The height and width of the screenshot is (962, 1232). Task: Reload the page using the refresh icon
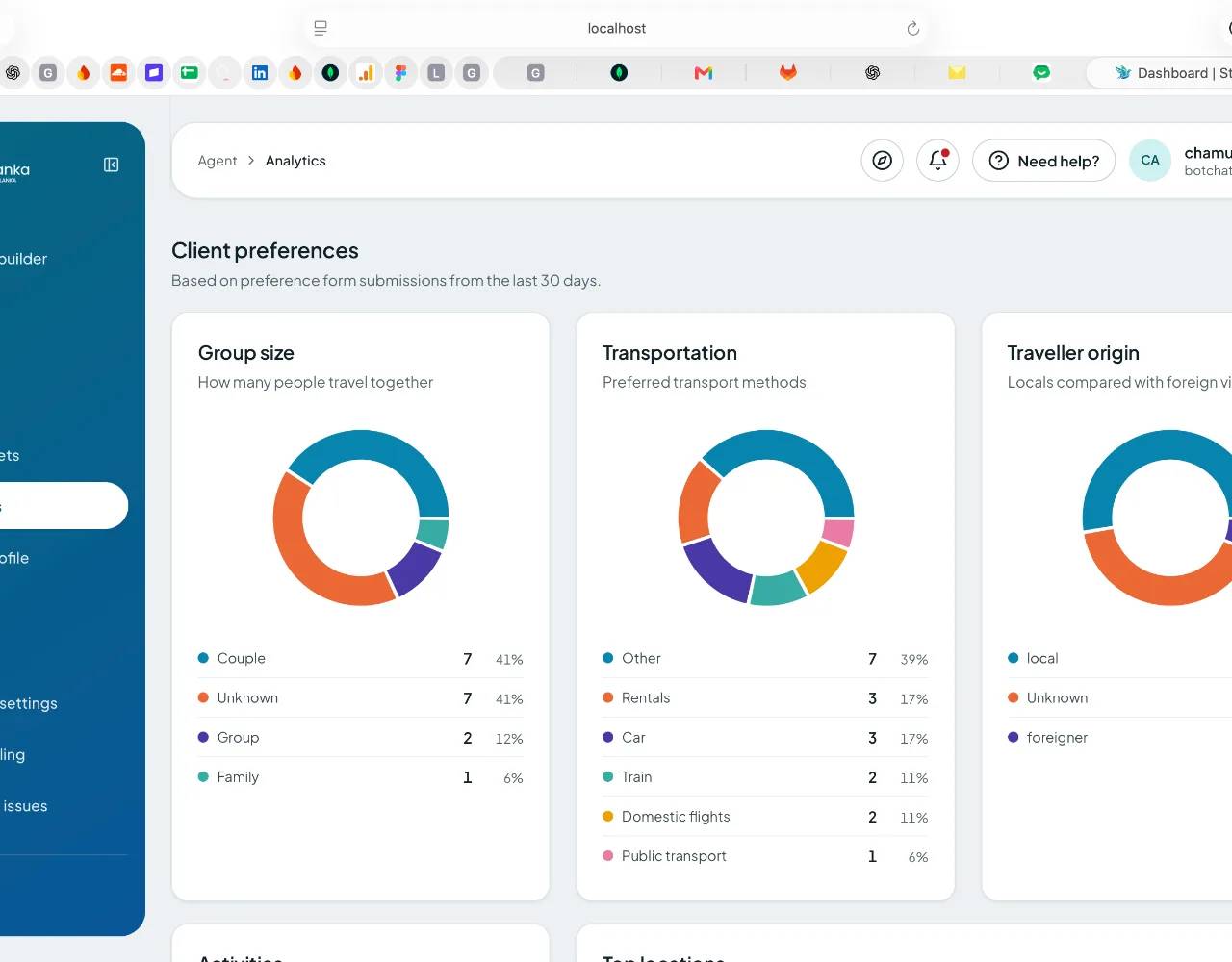(x=912, y=28)
